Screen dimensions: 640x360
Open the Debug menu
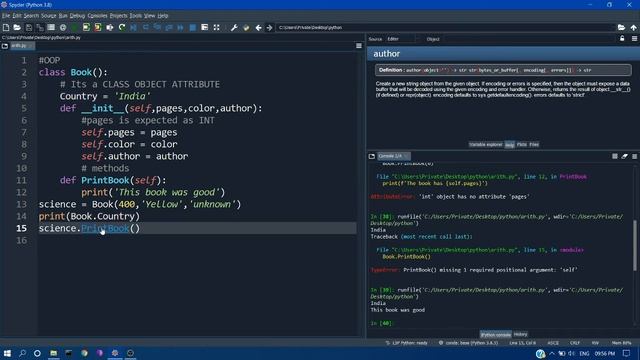coord(77,16)
